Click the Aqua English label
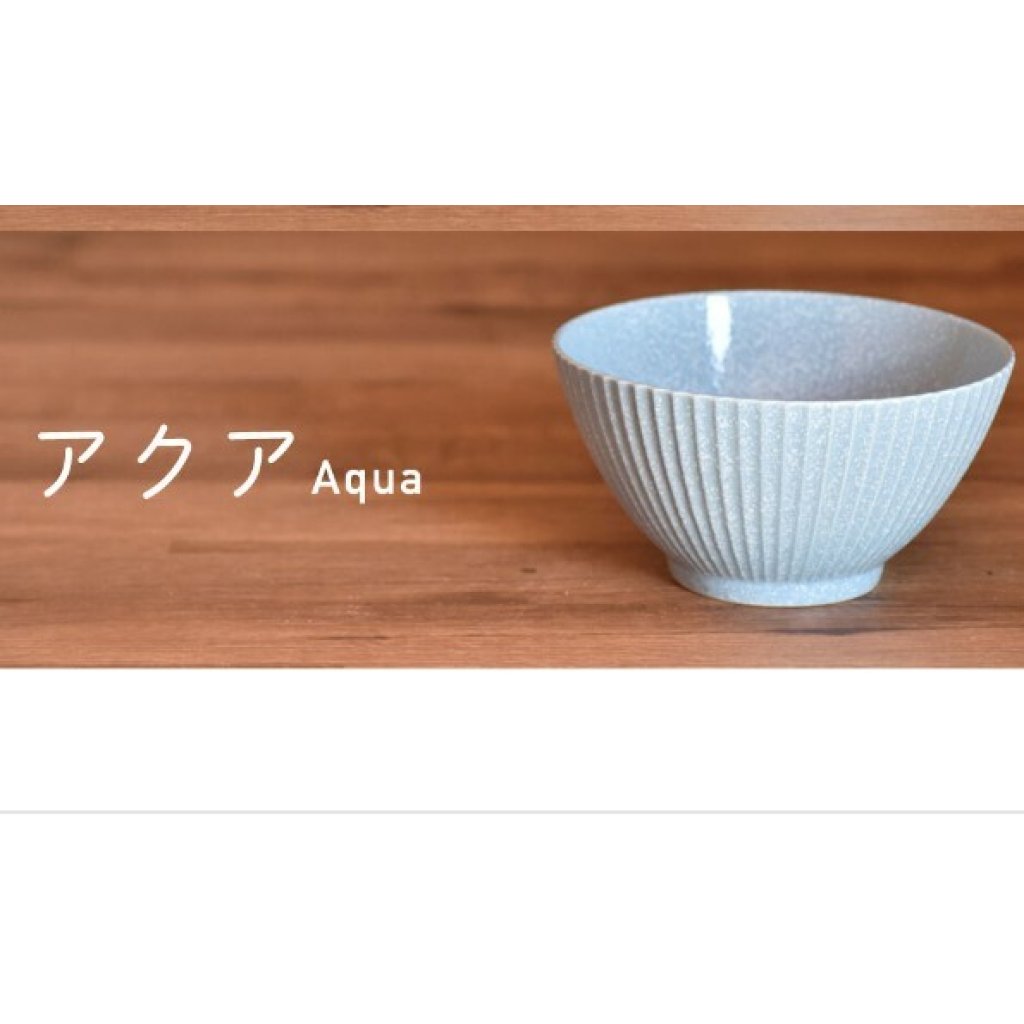 point(366,480)
